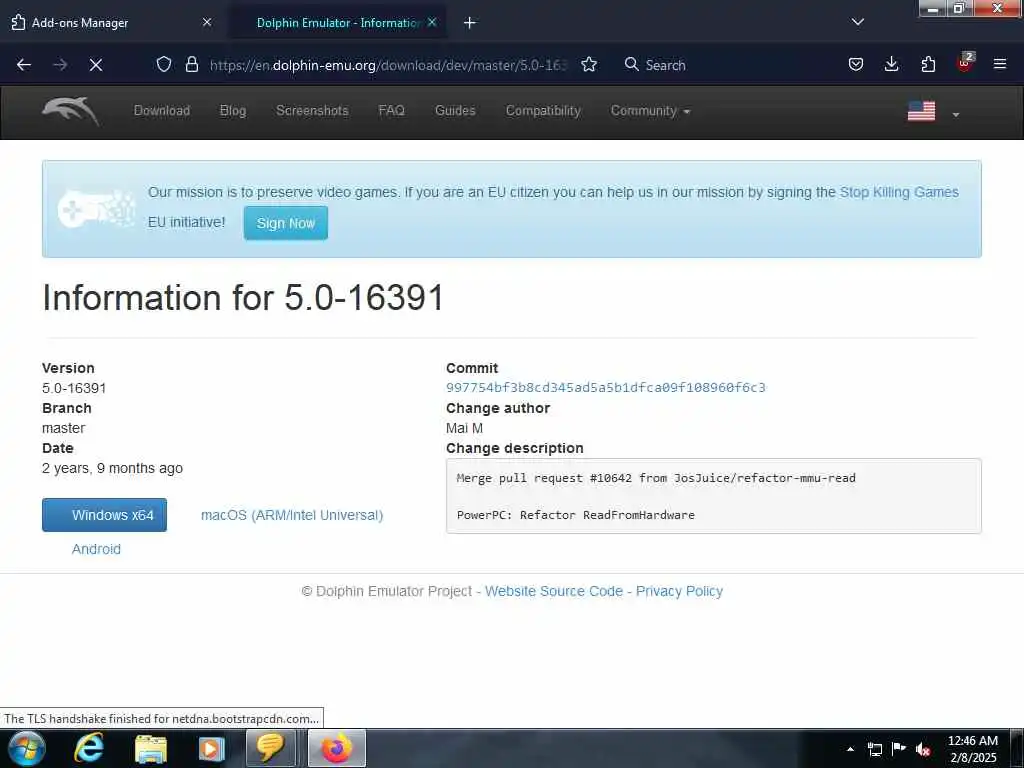Click the author name Mai M
Screen dimensions: 1024x768
tap(464, 428)
